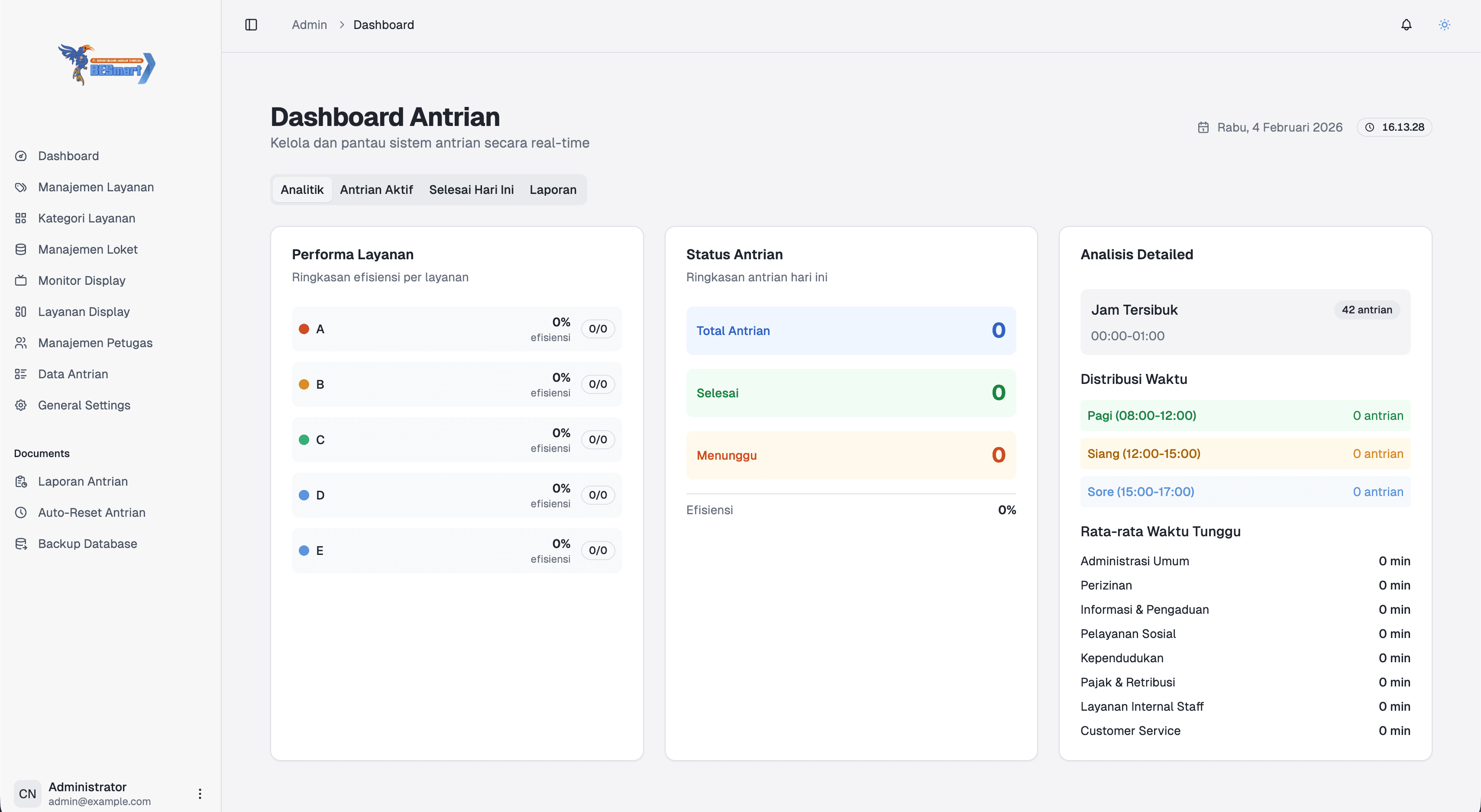The image size is (1481, 812).
Task: Switch to the Laporan tab
Action: (553, 190)
